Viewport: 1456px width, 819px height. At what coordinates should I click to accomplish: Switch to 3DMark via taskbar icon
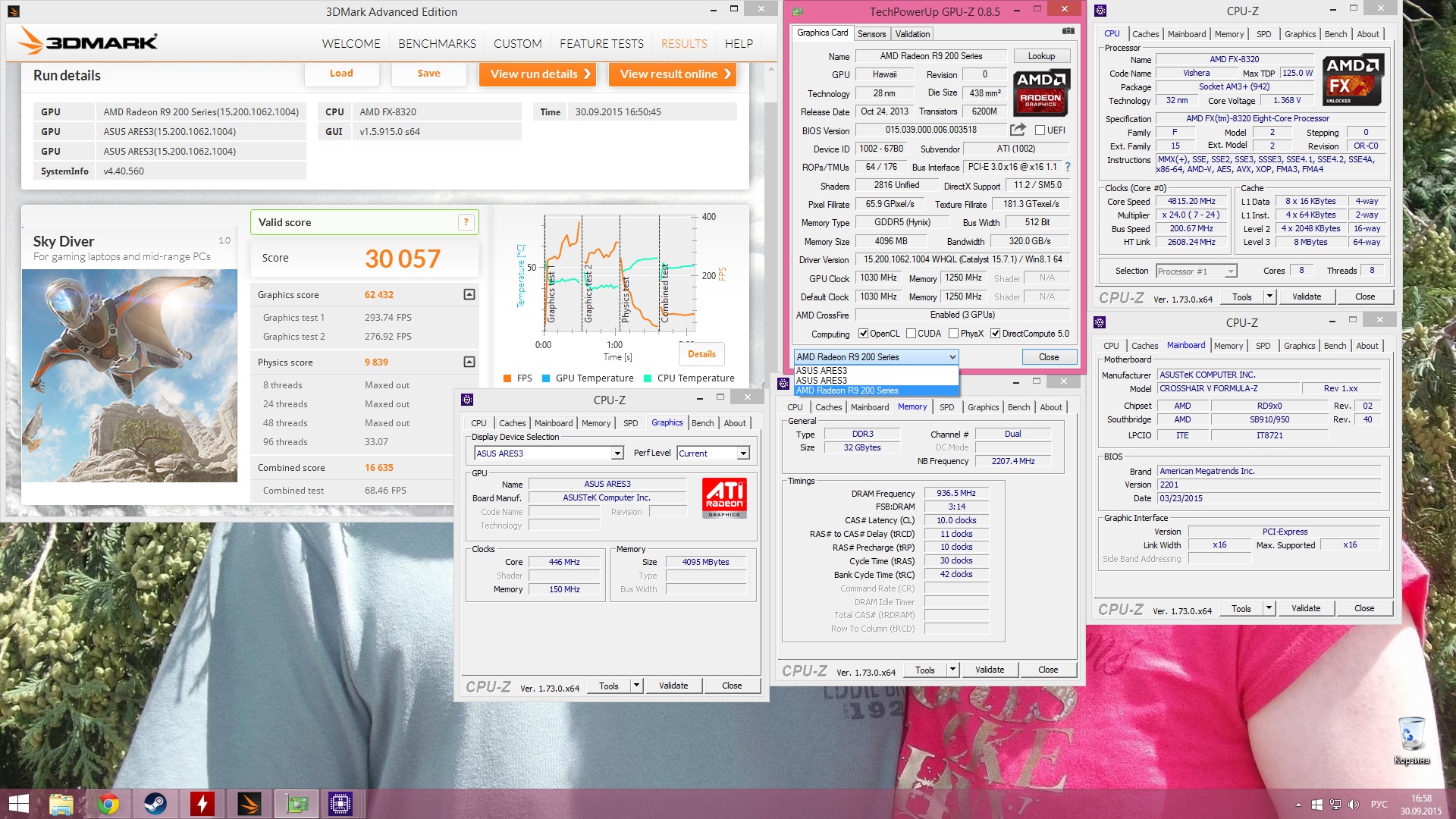[249, 804]
